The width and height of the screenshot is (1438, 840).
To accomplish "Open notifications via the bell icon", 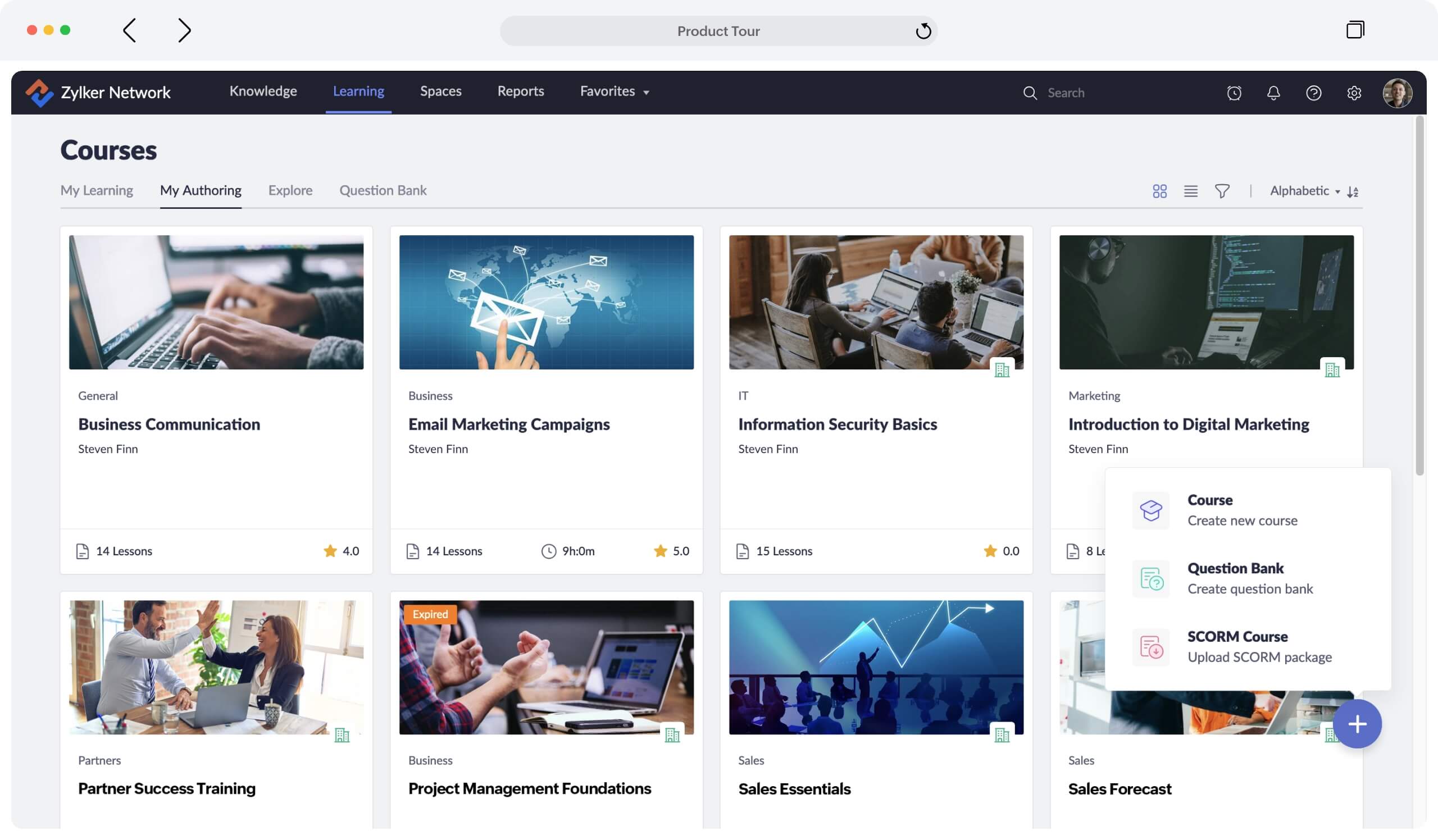I will point(1273,93).
